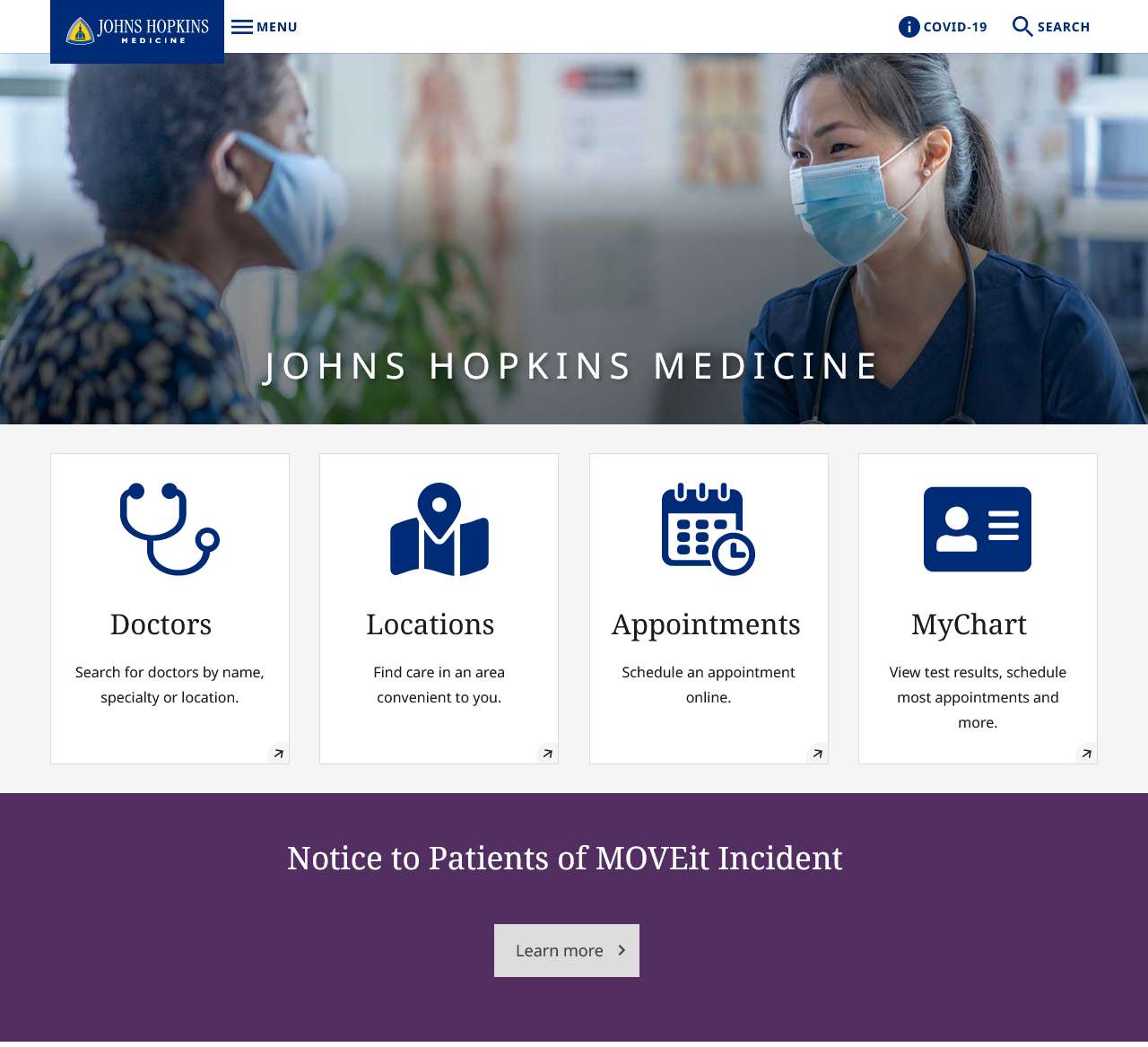Click the stethoscope Doctors icon
The image size is (1148, 1047).
tap(170, 529)
